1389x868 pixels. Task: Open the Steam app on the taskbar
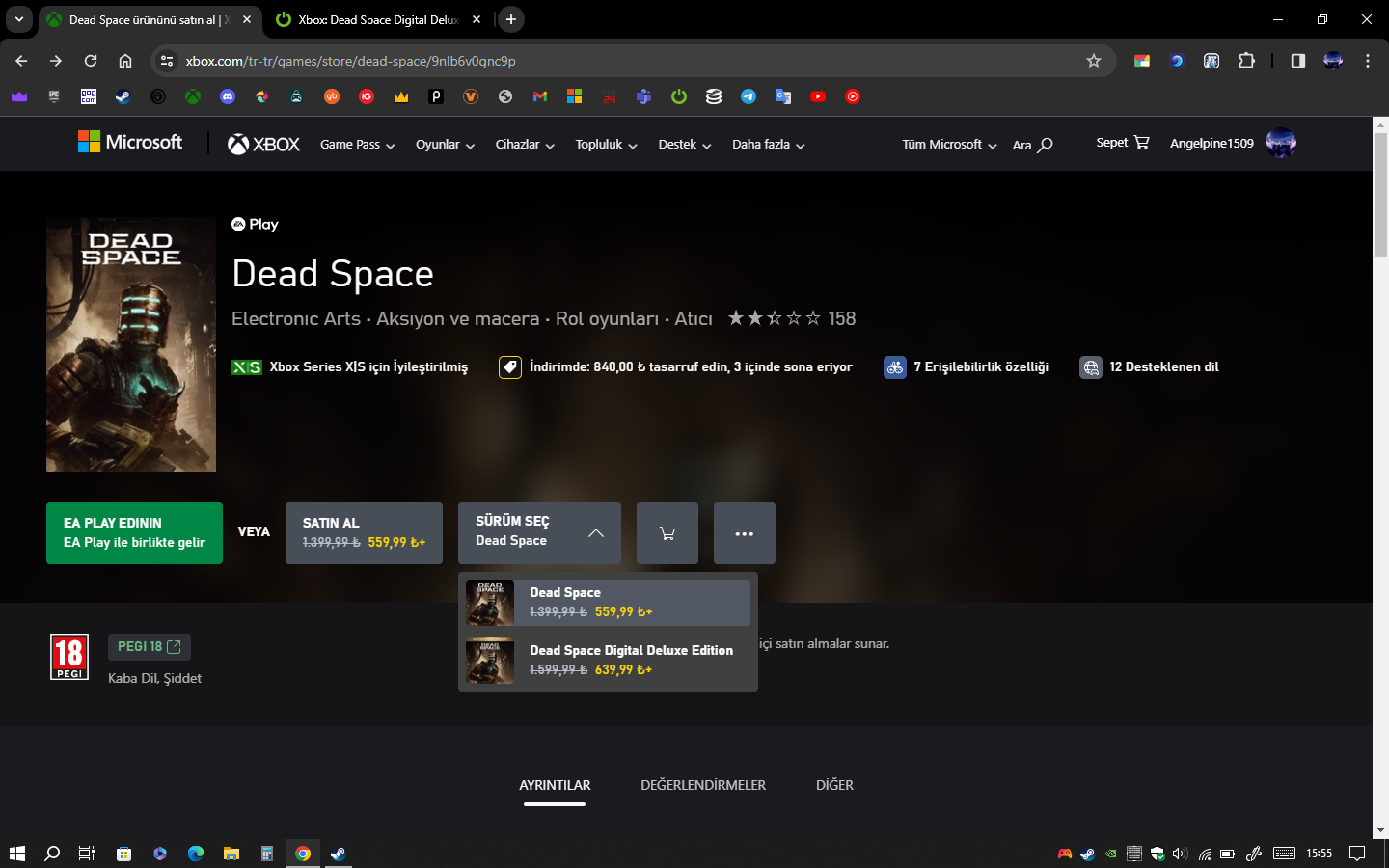click(x=338, y=854)
